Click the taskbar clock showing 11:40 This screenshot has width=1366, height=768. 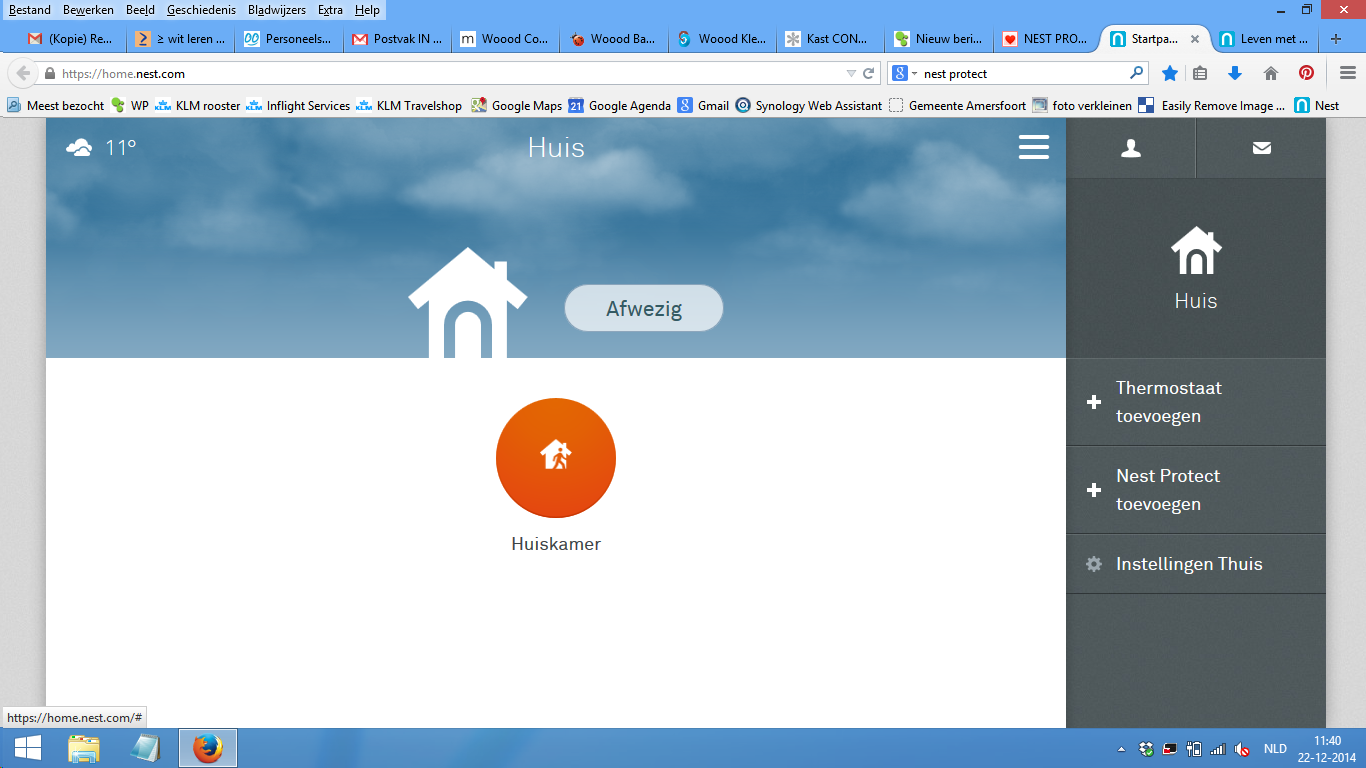pos(1327,748)
